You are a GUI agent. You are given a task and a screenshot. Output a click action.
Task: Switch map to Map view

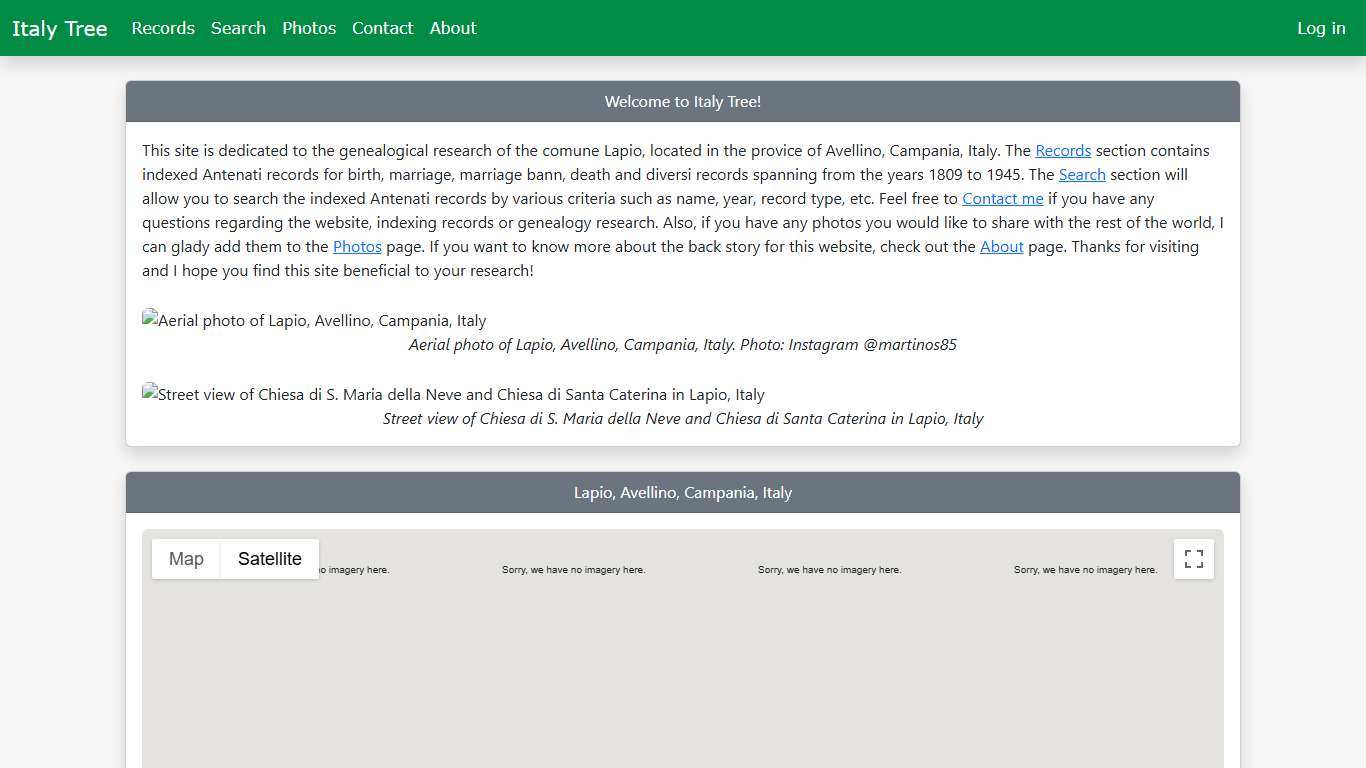point(186,559)
